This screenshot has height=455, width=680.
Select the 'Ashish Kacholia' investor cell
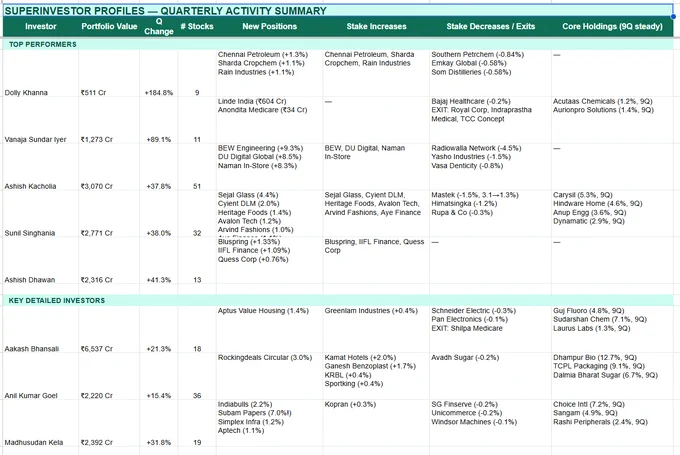click(41, 167)
